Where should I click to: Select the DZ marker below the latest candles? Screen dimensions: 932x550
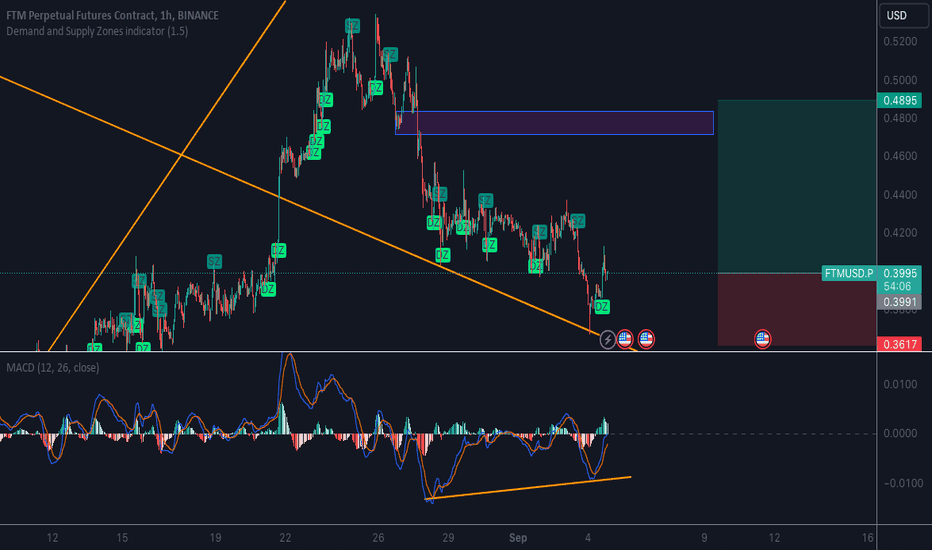[x=602, y=307]
